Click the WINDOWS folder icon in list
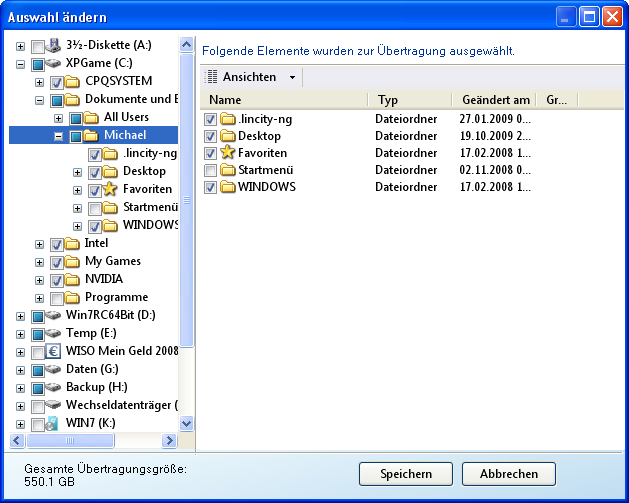The image size is (629, 503). (x=228, y=187)
